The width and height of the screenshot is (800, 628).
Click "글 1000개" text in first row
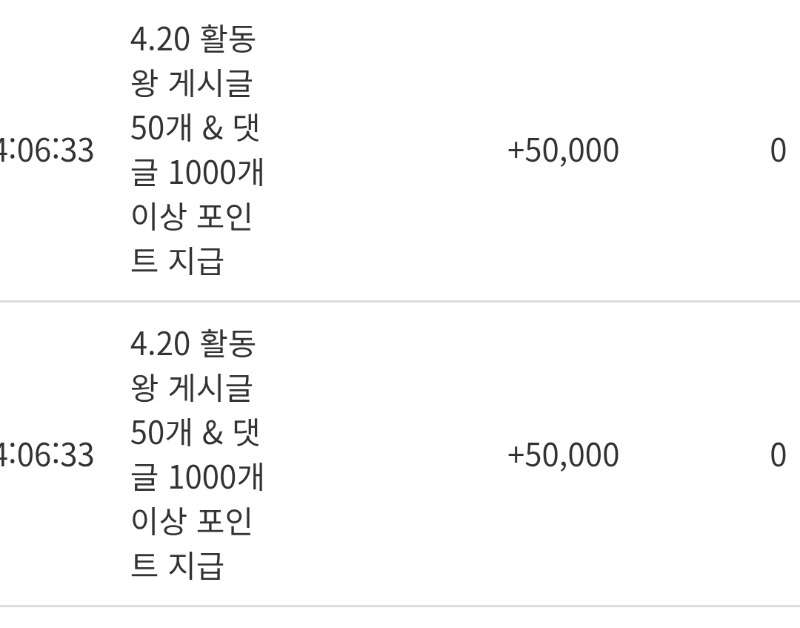coord(197,173)
